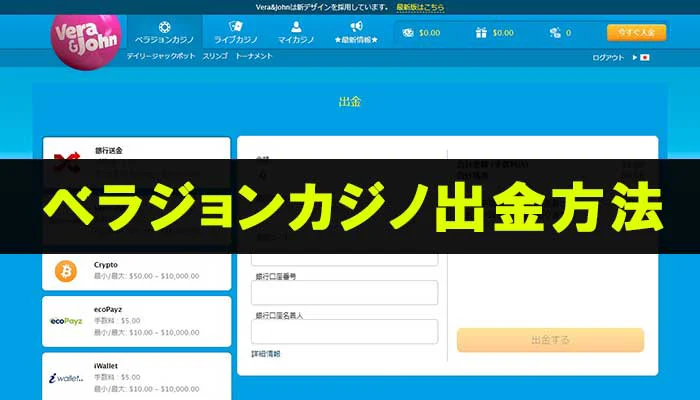Select ecoPayz withdrawal method
This screenshot has height=400, width=700.
click(x=136, y=321)
